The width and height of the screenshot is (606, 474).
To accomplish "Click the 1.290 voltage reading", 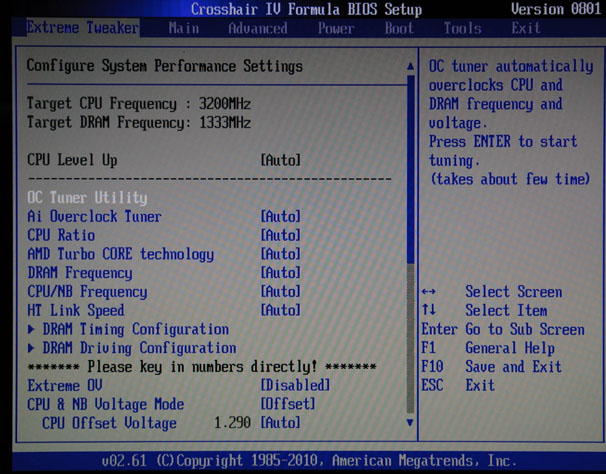I will click(232, 423).
